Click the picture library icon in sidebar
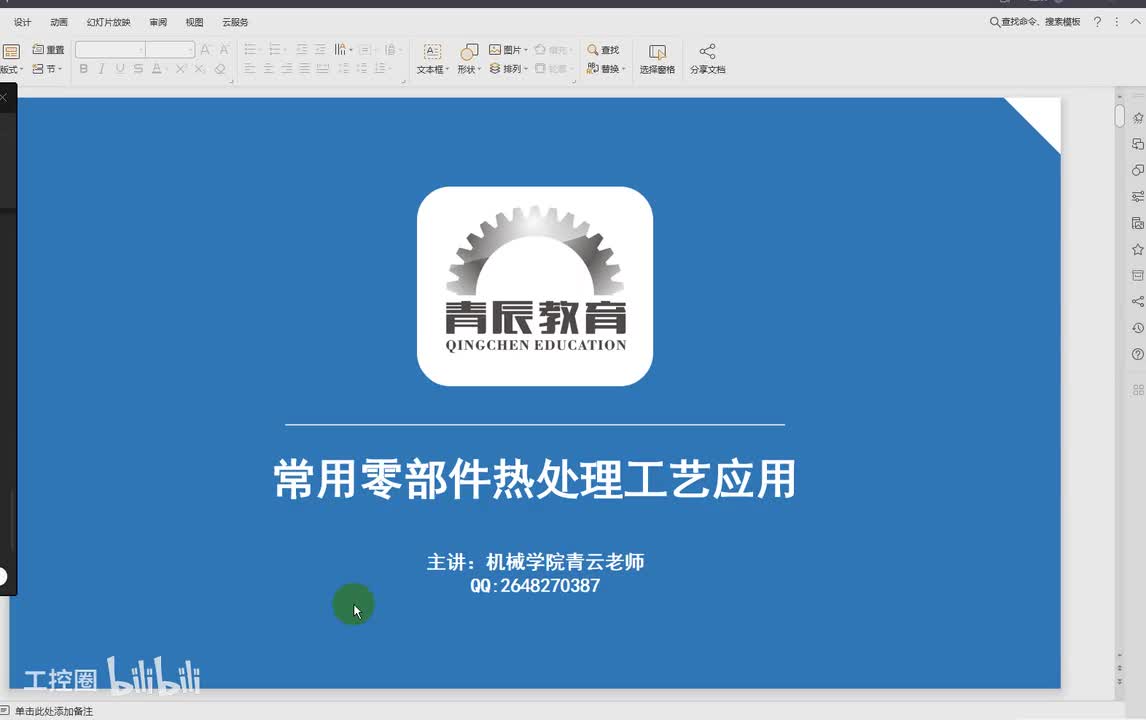The height and width of the screenshot is (720, 1146). (1137, 223)
